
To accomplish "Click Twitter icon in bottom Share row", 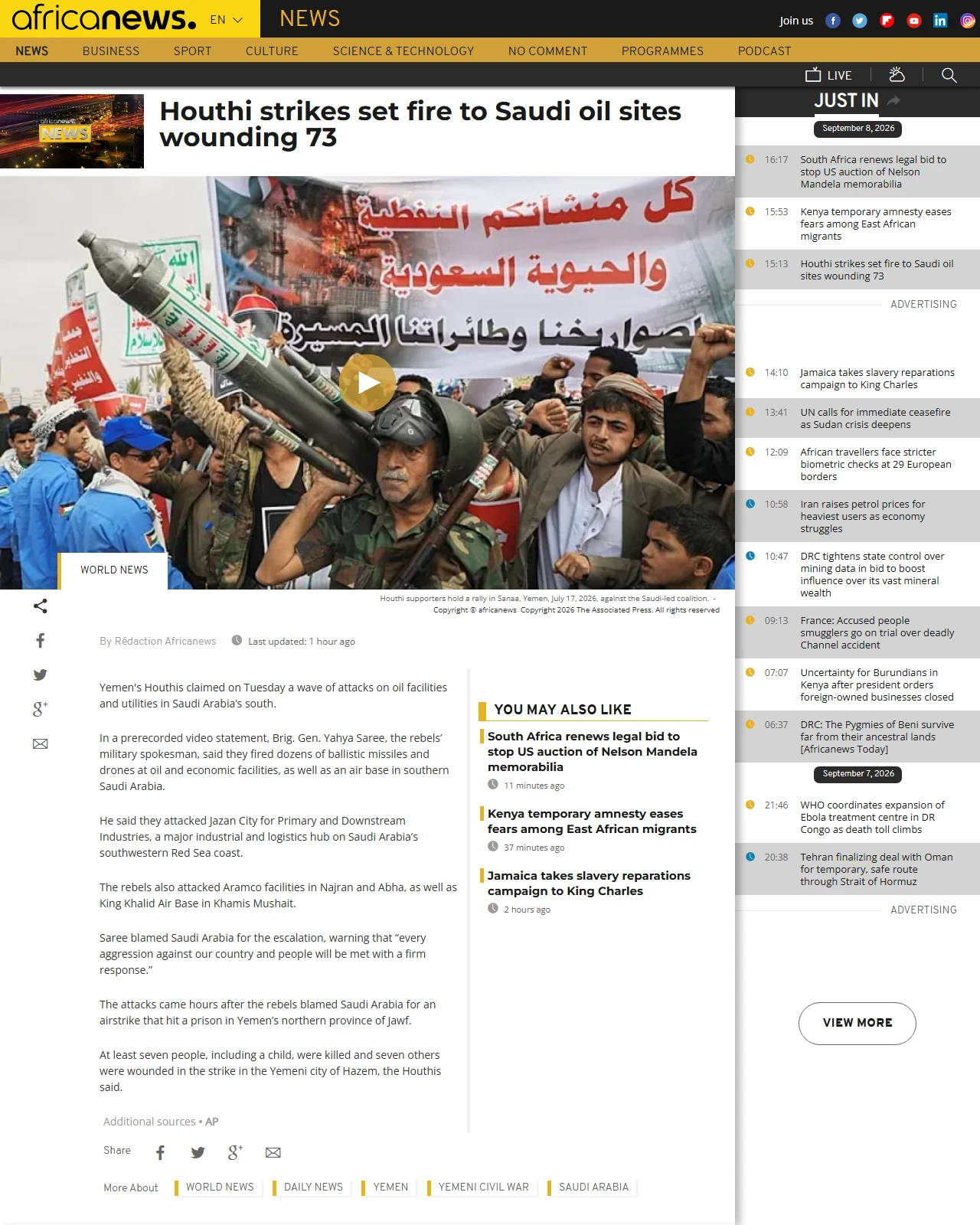I will 198,1152.
